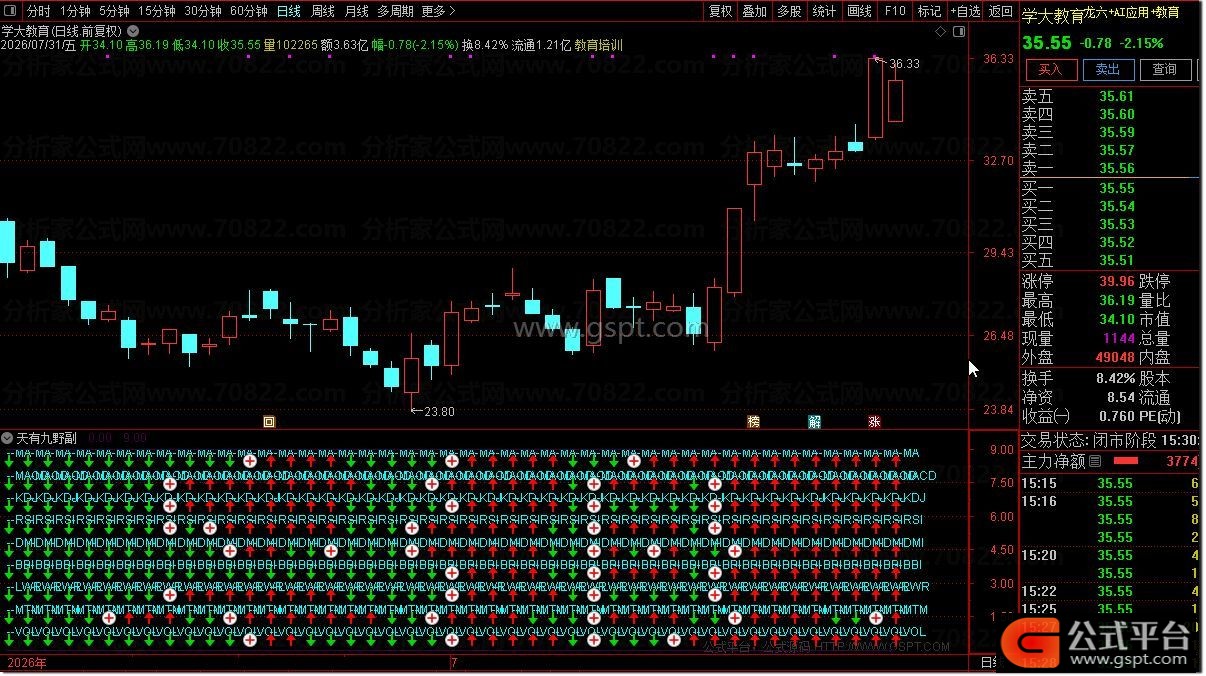
Task: Select the 60分钟 period tab
Action: coord(249,11)
